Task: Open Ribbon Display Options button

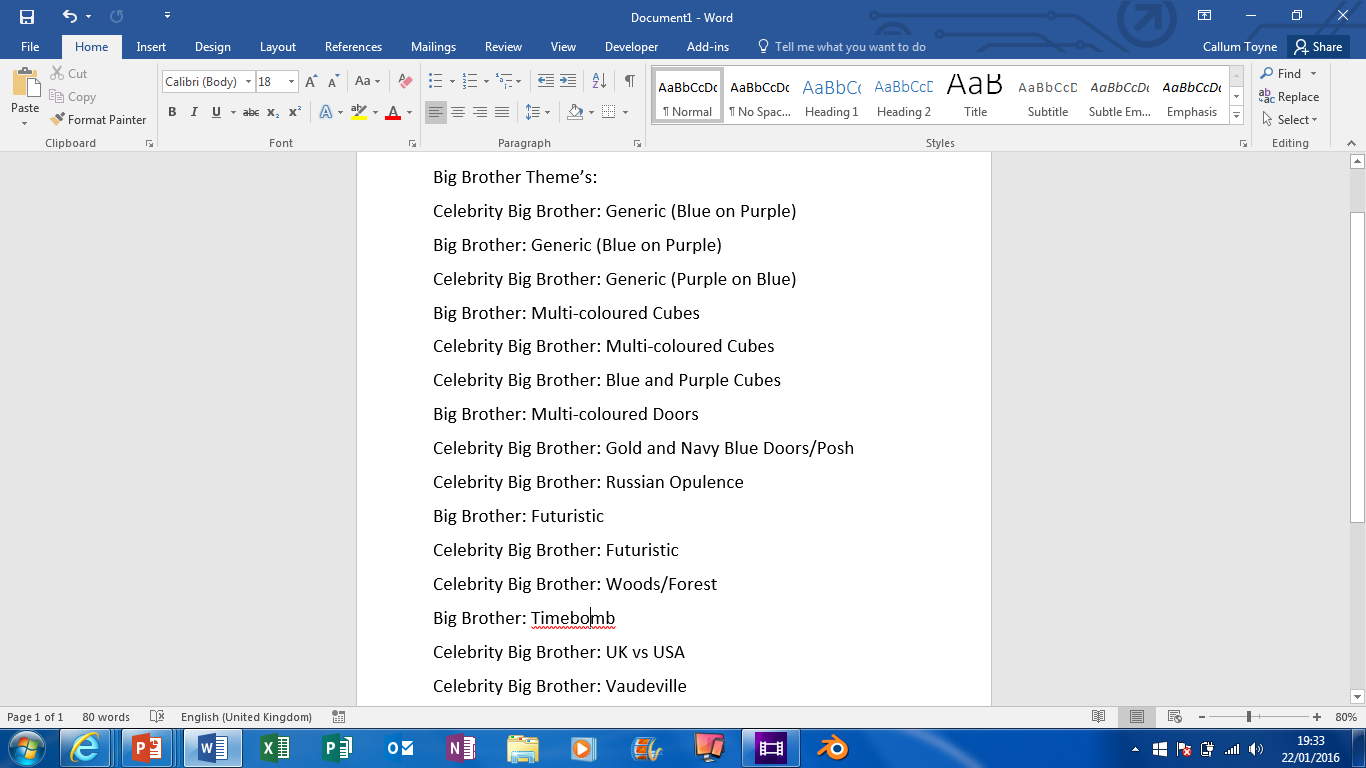Action: click(x=1205, y=16)
